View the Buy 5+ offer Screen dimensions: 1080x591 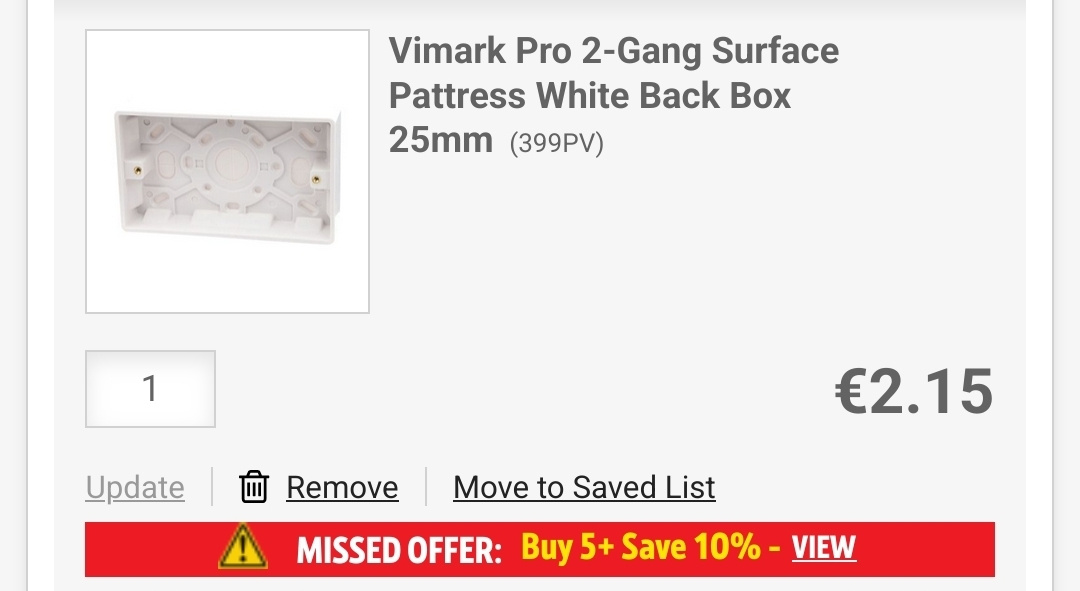pyautogui.click(x=824, y=548)
